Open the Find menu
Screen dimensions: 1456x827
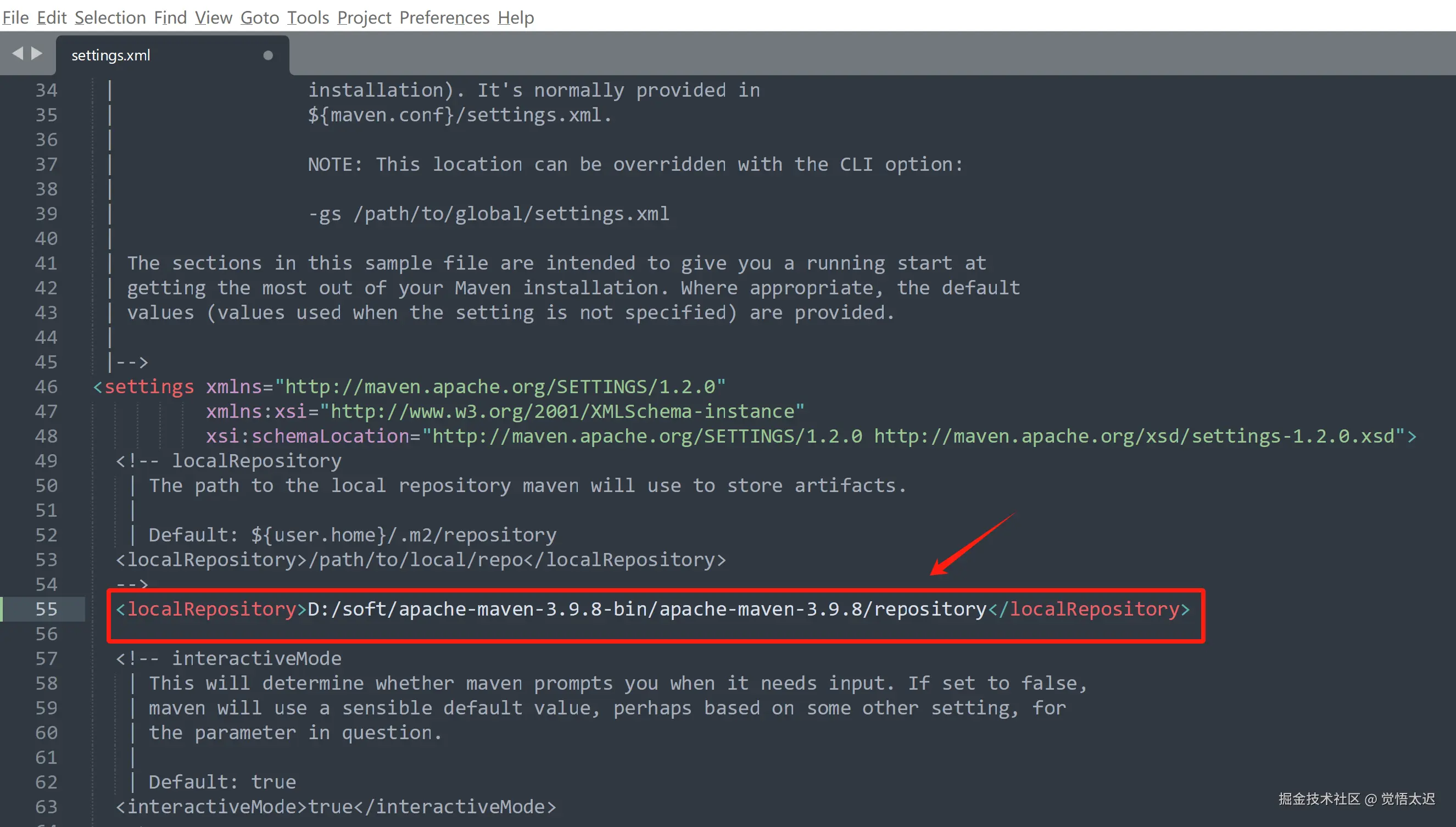170,18
